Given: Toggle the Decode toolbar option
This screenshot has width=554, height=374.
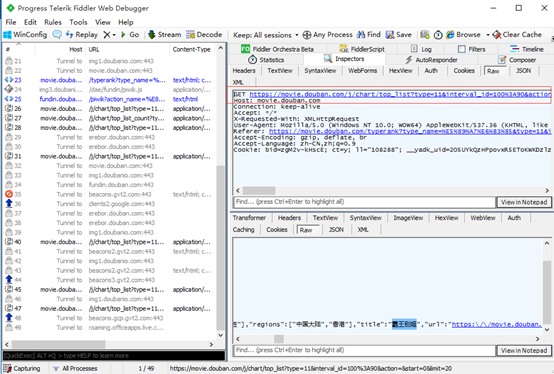Looking at the screenshot, I should click(204, 35).
